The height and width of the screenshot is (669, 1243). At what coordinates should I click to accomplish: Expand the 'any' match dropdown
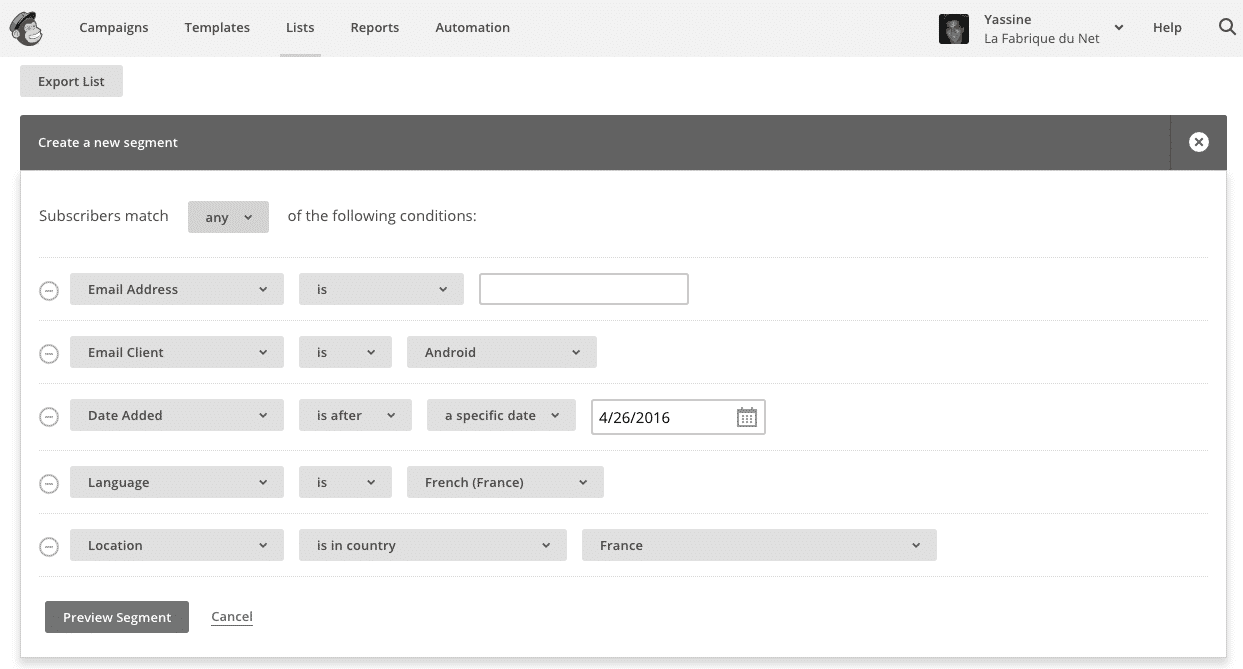tap(228, 217)
